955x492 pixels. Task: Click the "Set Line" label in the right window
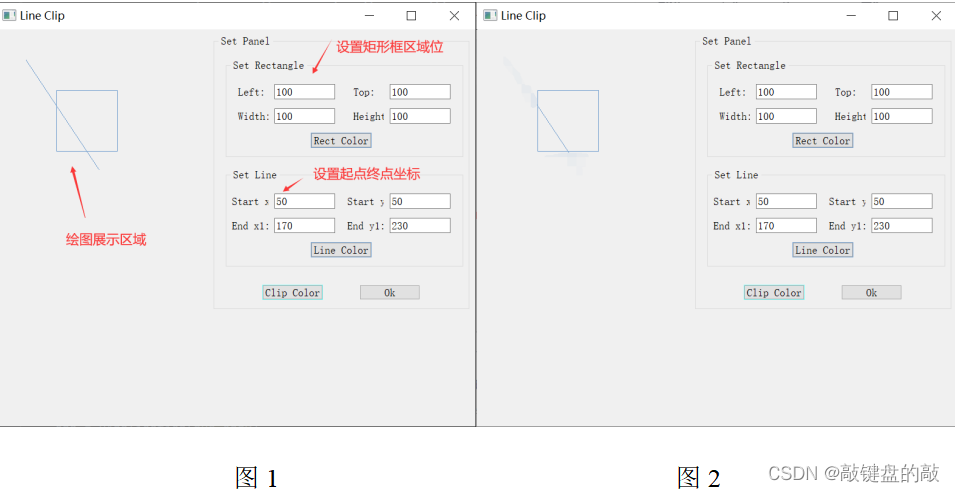point(736,175)
